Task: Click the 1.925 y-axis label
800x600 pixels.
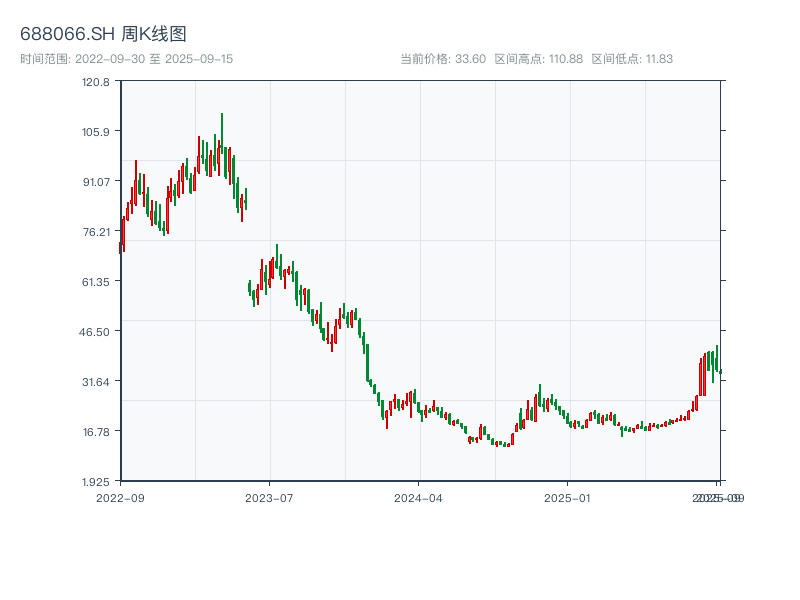Action: [96, 481]
